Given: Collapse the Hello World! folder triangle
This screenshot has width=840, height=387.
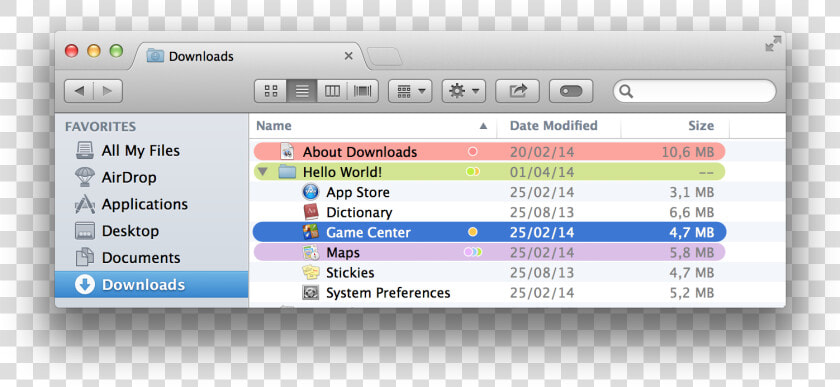Looking at the screenshot, I should [262, 172].
